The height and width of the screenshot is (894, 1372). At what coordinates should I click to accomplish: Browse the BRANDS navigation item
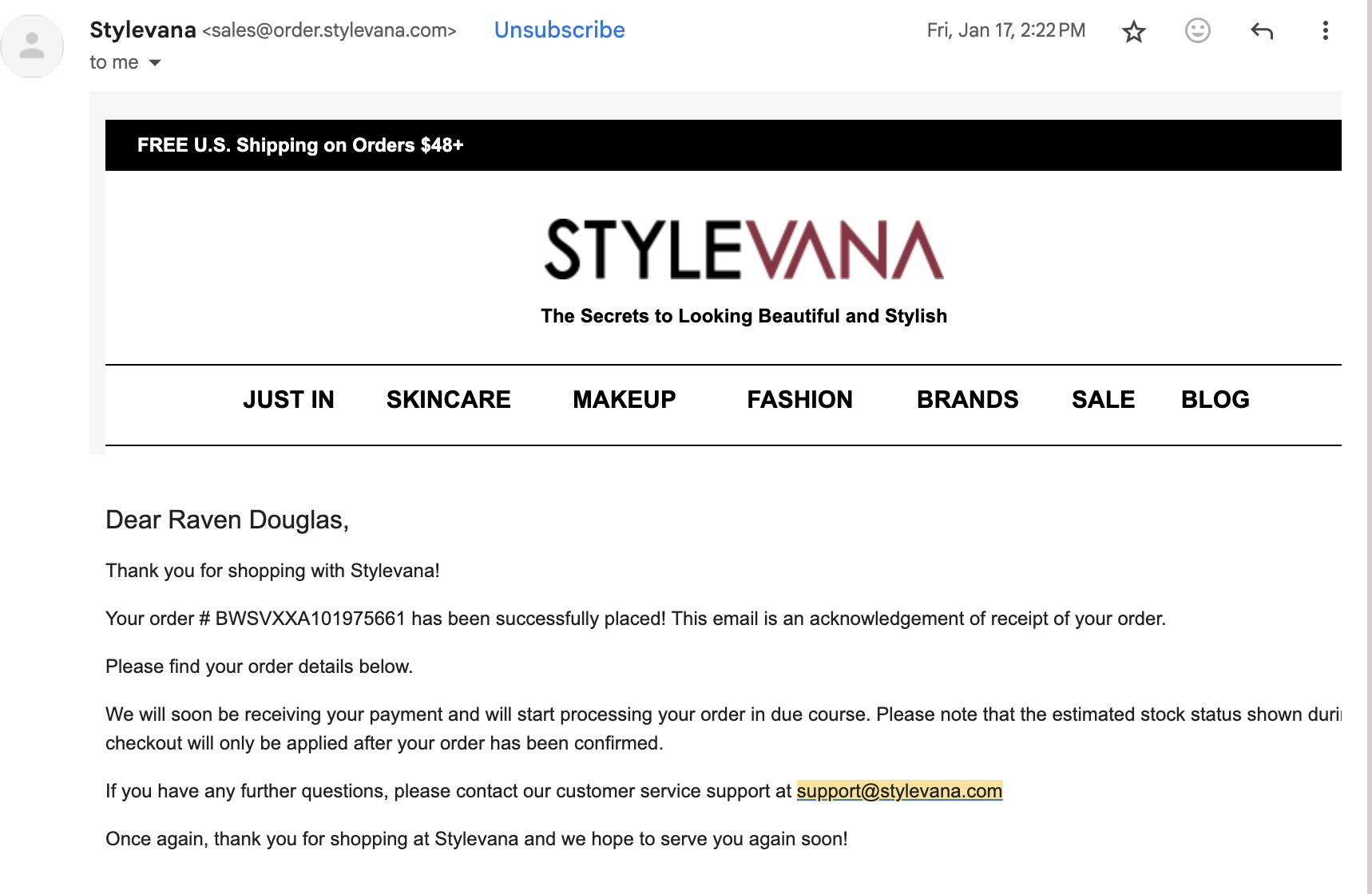pos(967,400)
